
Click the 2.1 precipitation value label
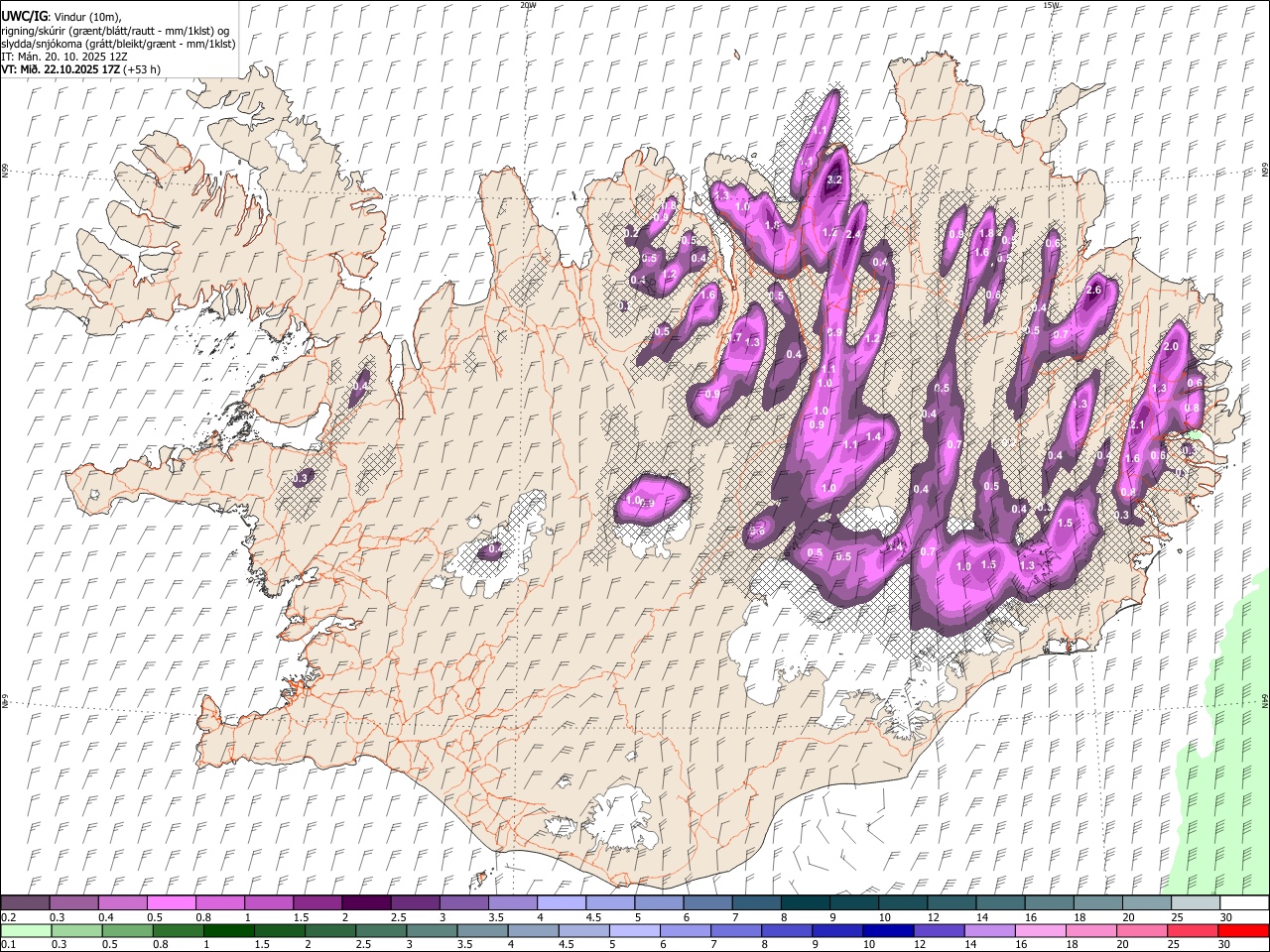pos(1137,425)
